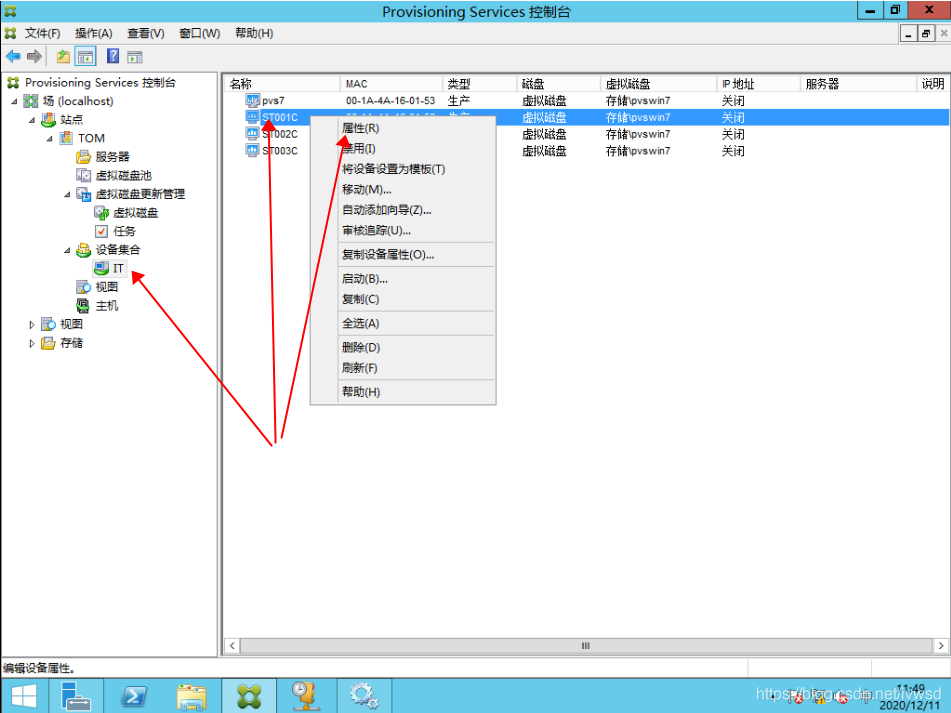Screen dimensions: 951x713
Task: Open the 操作(A) menu
Action: tap(93, 33)
